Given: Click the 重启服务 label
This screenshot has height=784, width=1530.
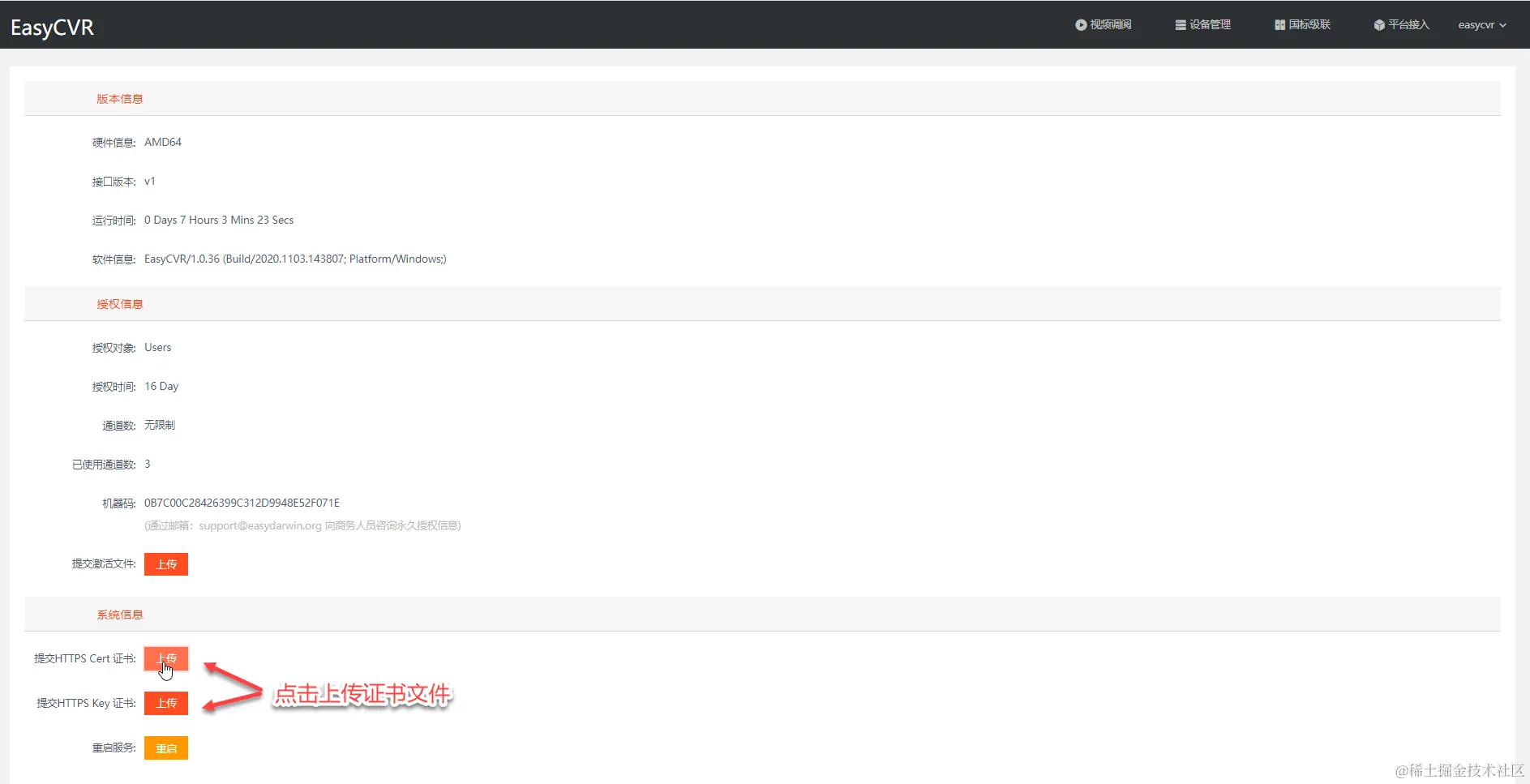Looking at the screenshot, I should coord(114,748).
